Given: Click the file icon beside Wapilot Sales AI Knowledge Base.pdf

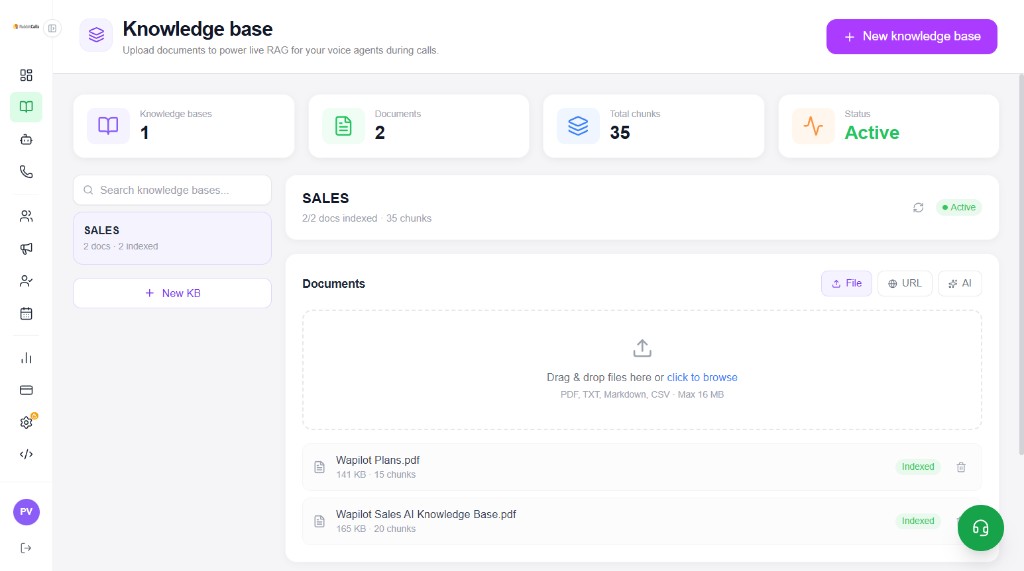Looking at the screenshot, I should pos(319,521).
